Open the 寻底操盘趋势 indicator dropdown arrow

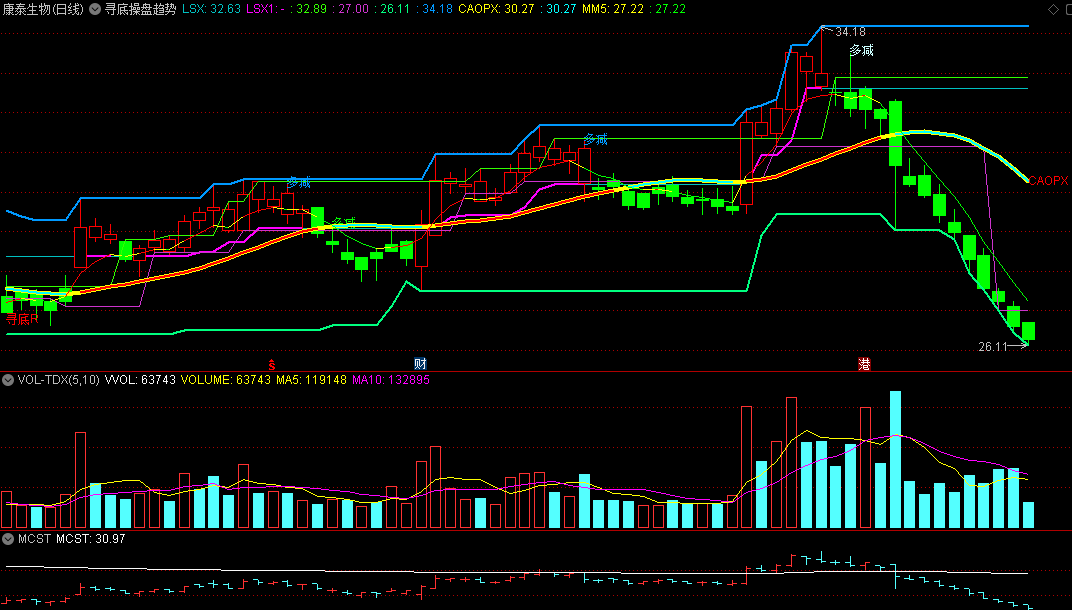(95, 9)
